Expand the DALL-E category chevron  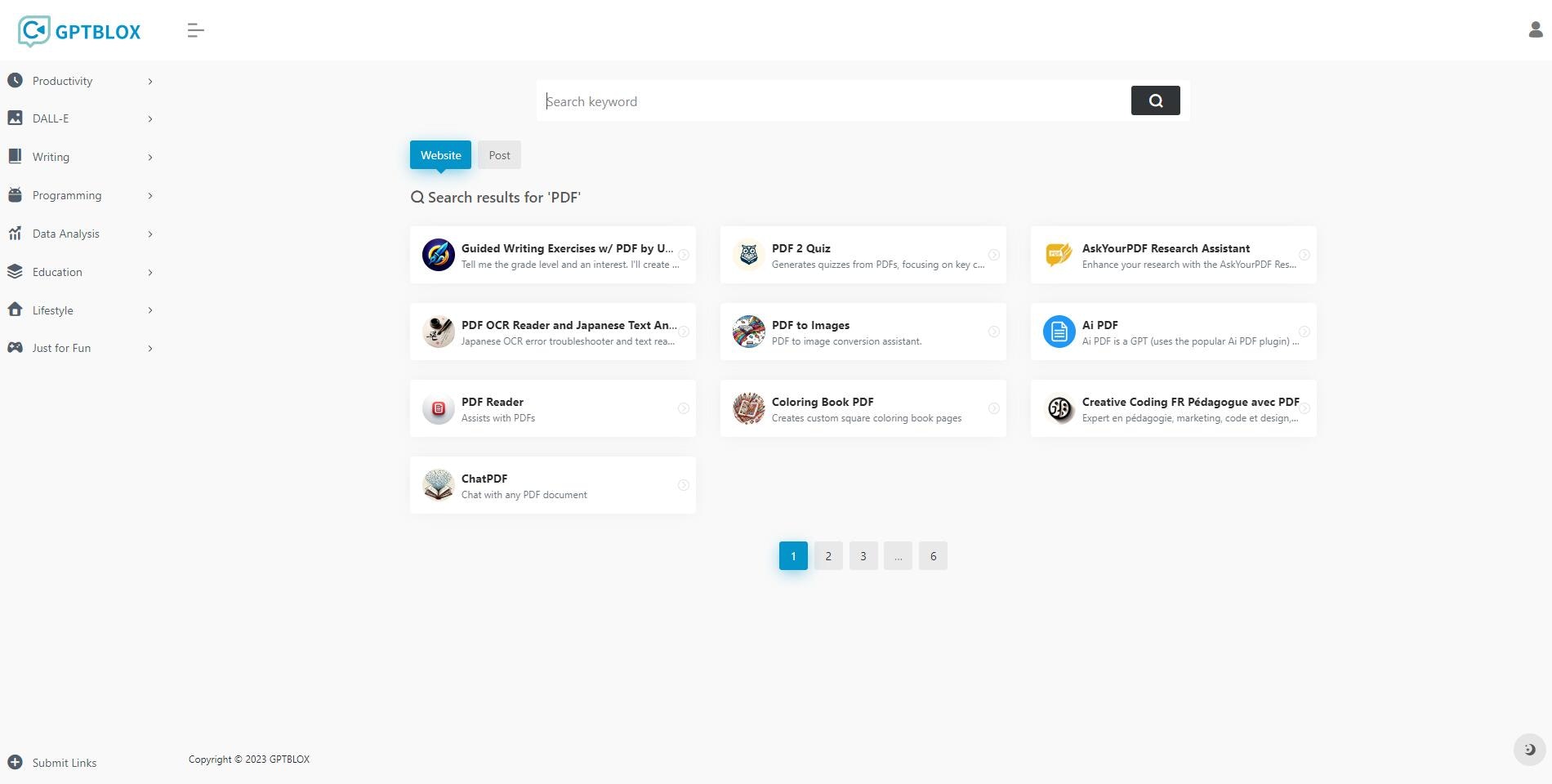point(150,118)
